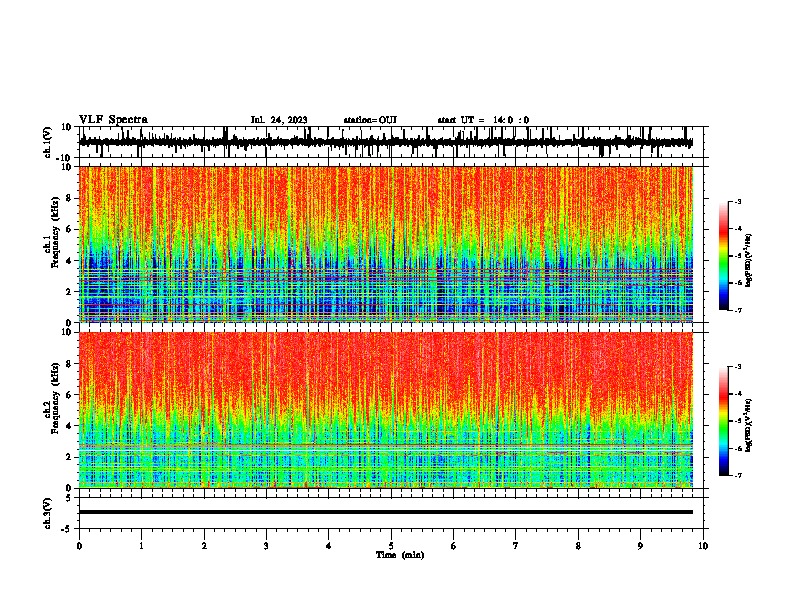
Task: Click the ch.1 voltage waveform trace
Action: point(386,142)
